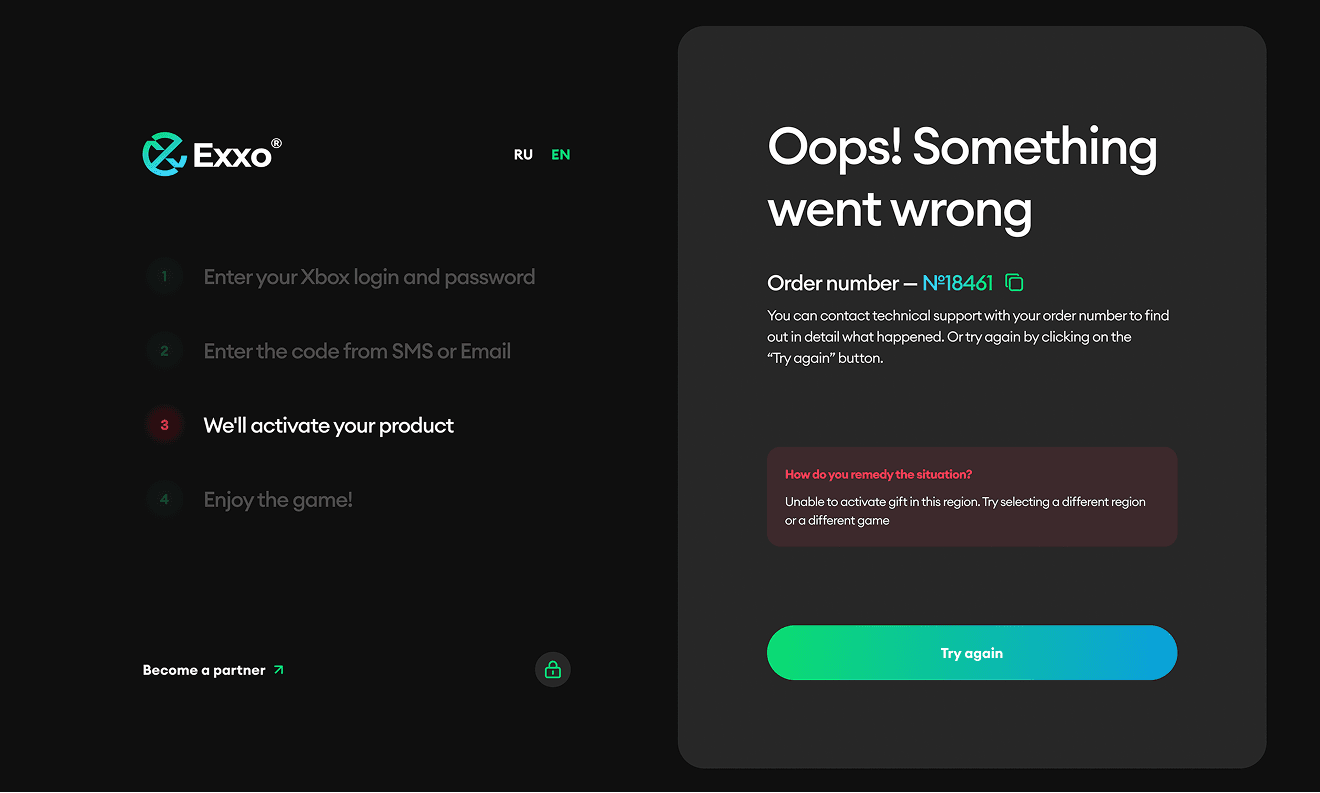The width and height of the screenshot is (1320, 793).
Task: Select "We'll activate your product" step
Action: point(328,425)
